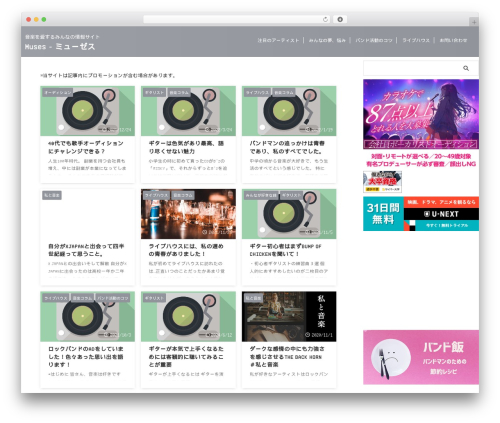500x423 pixels.
Task: Click the ギタリスト tag on the ギターは色気 card
Action: [154, 92]
